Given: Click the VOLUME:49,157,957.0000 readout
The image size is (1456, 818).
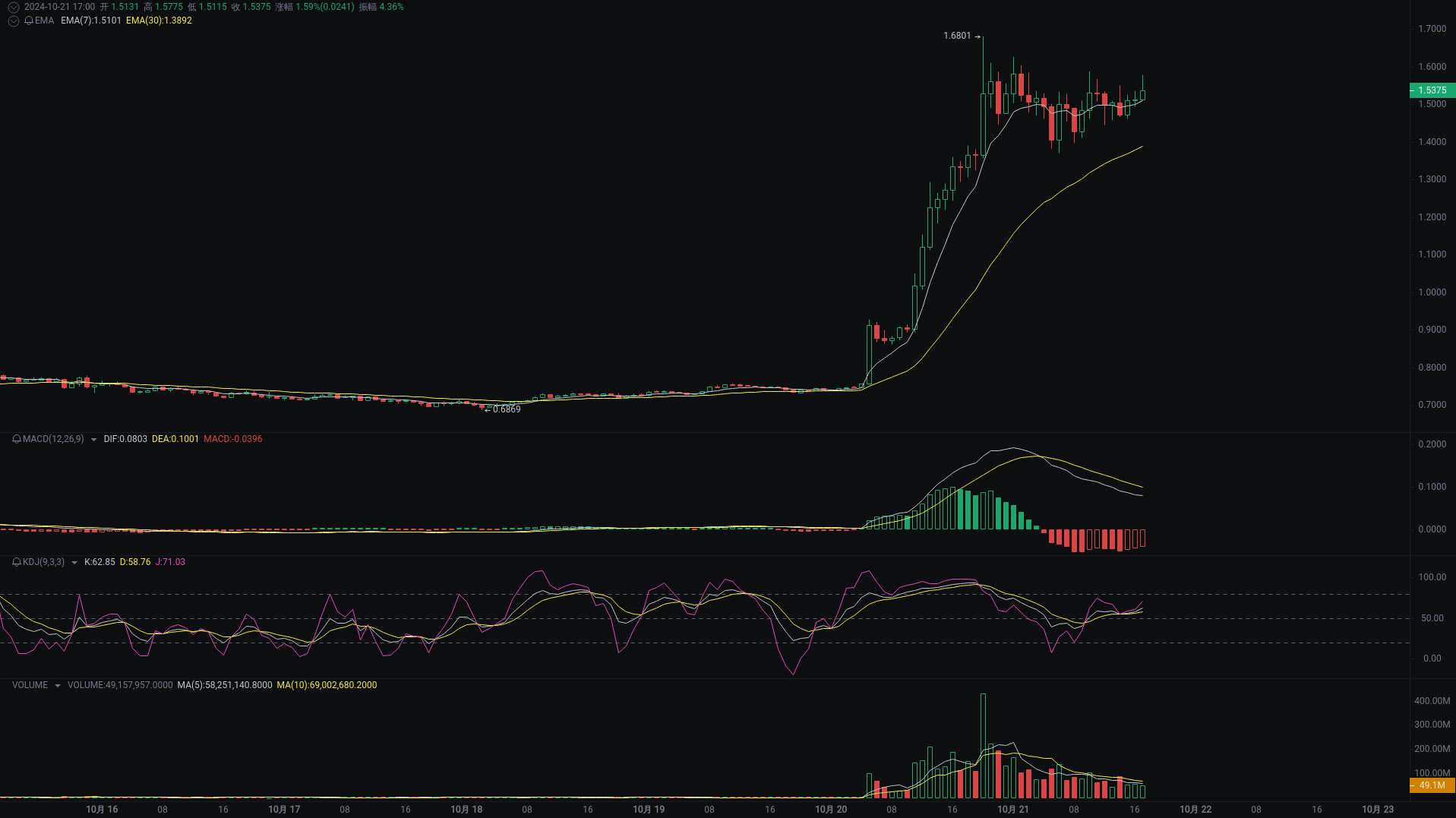Looking at the screenshot, I should click(x=120, y=685).
